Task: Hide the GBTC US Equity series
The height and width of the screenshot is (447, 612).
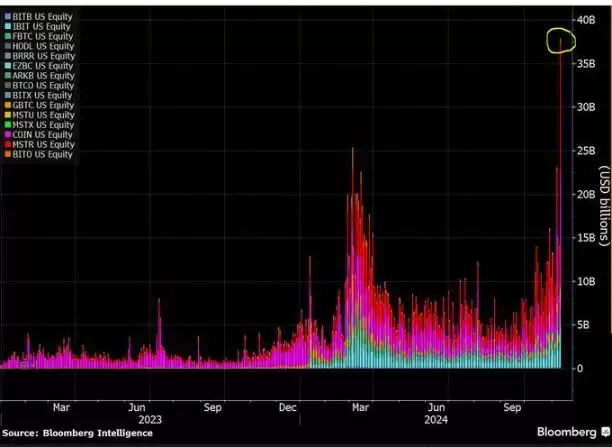Action: (x=38, y=105)
